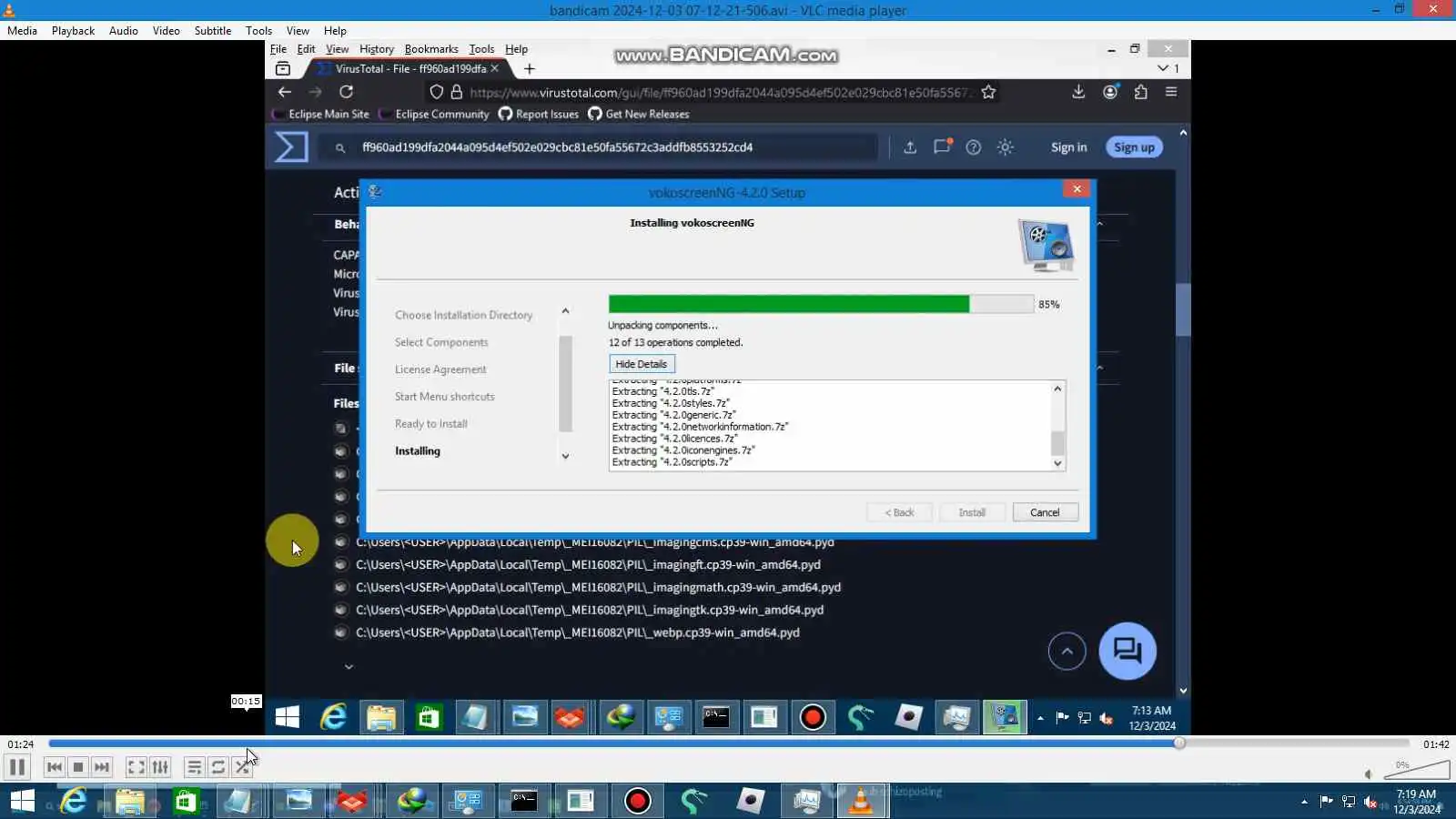Open the Windows Store icon on the bottom taskbar

point(186,801)
